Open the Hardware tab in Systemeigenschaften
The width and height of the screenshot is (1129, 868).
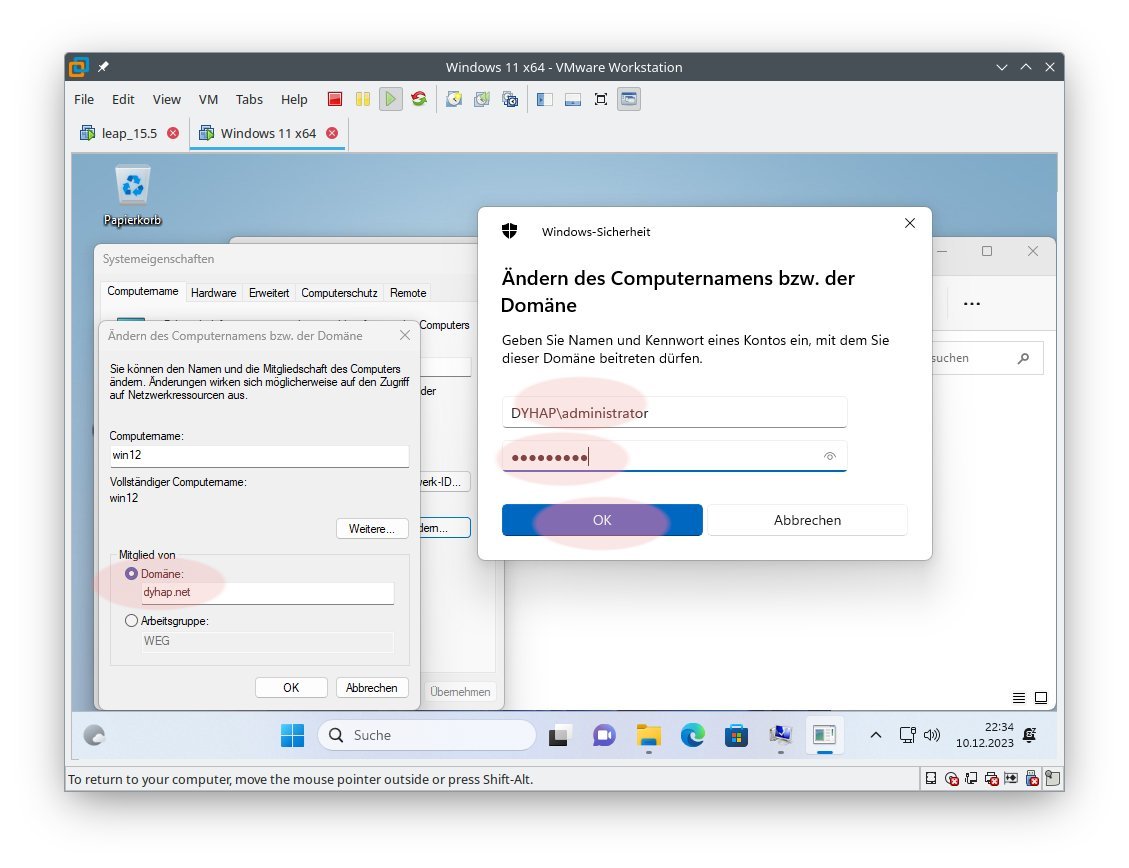[x=213, y=293]
